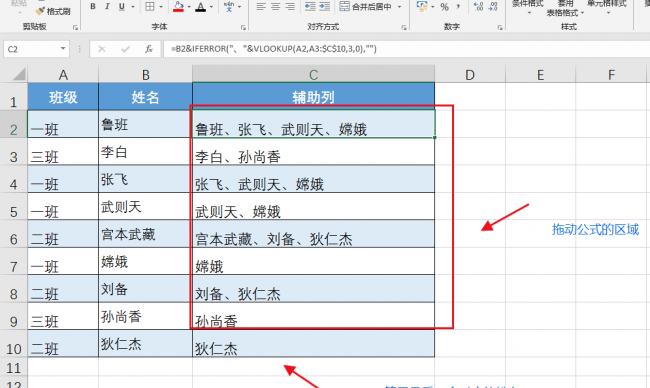This screenshot has height=388, width=650.
Task: Expand font color dropdown arrow
Action: click(x=211, y=7)
